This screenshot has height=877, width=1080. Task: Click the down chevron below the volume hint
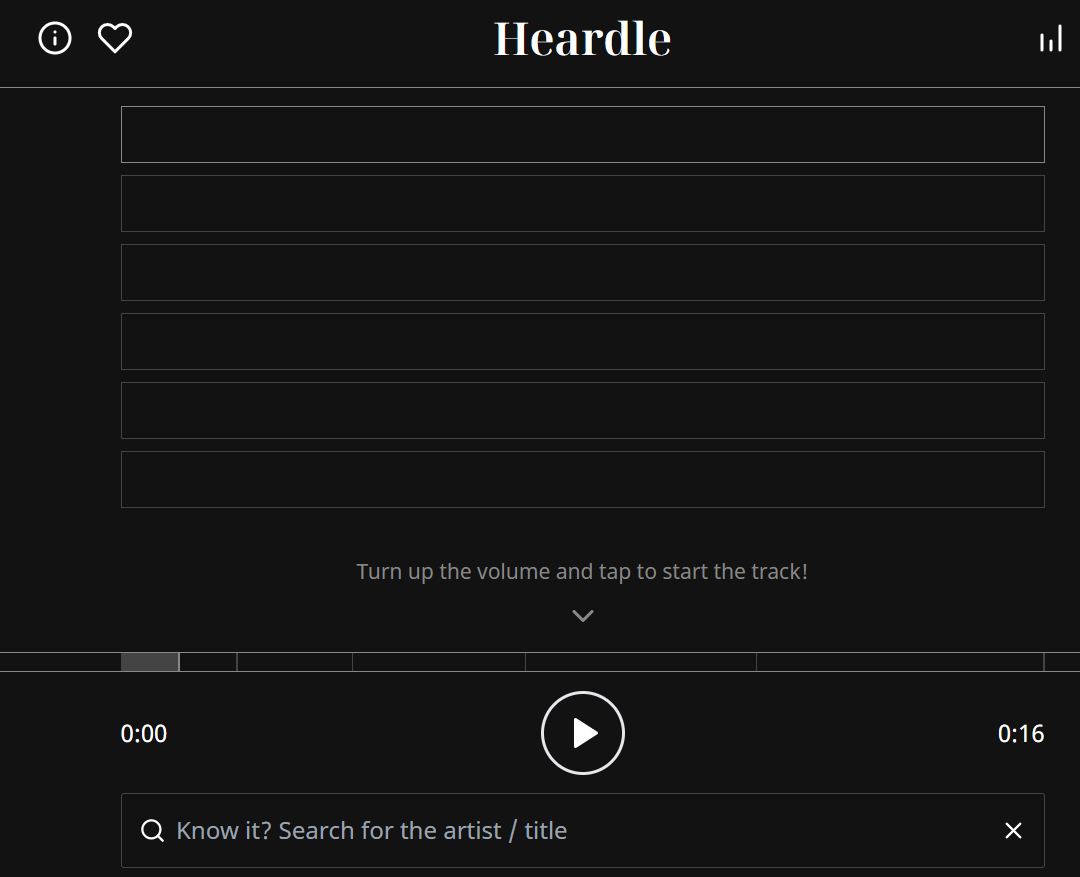[583, 615]
